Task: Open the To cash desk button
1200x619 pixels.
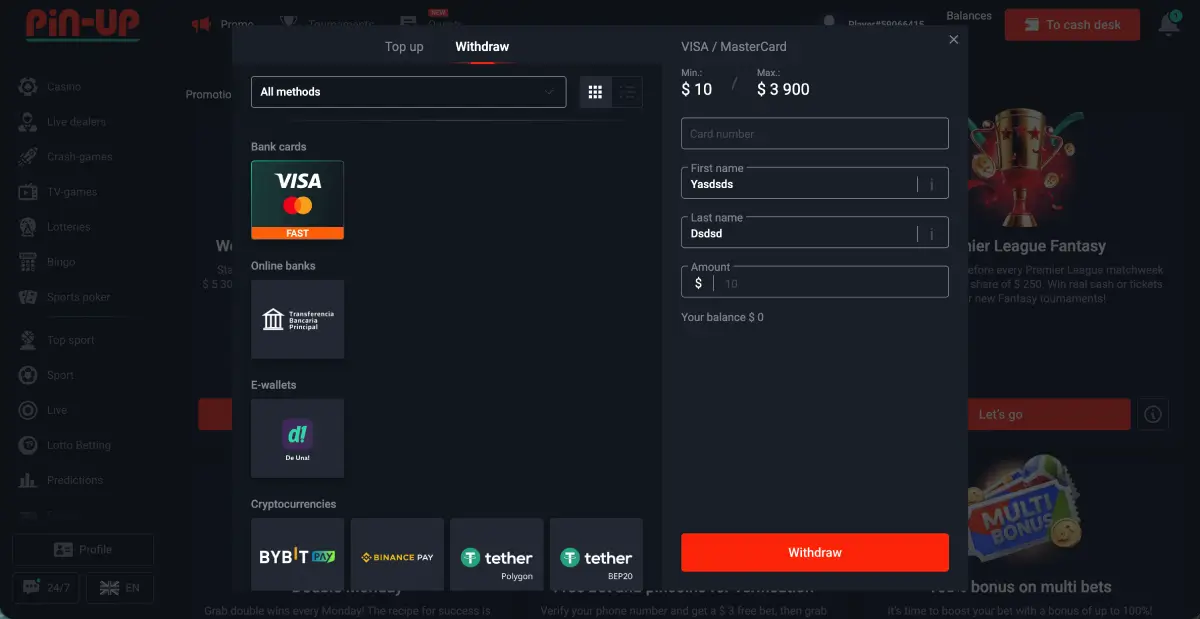Action: pos(1072,25)
